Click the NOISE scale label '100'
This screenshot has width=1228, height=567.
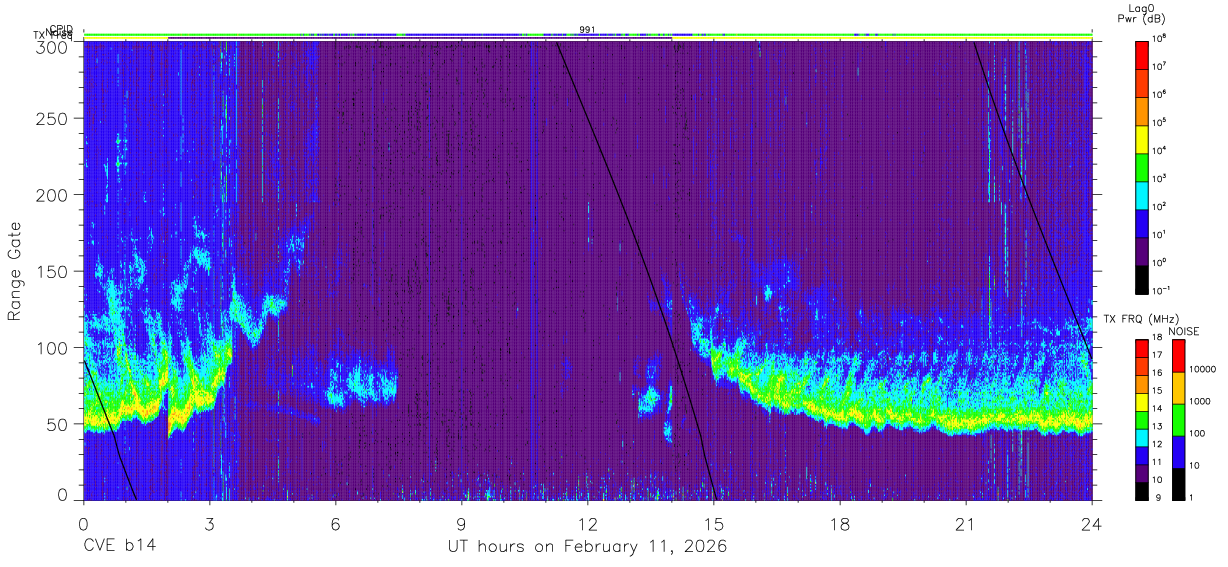(1198, 435)
